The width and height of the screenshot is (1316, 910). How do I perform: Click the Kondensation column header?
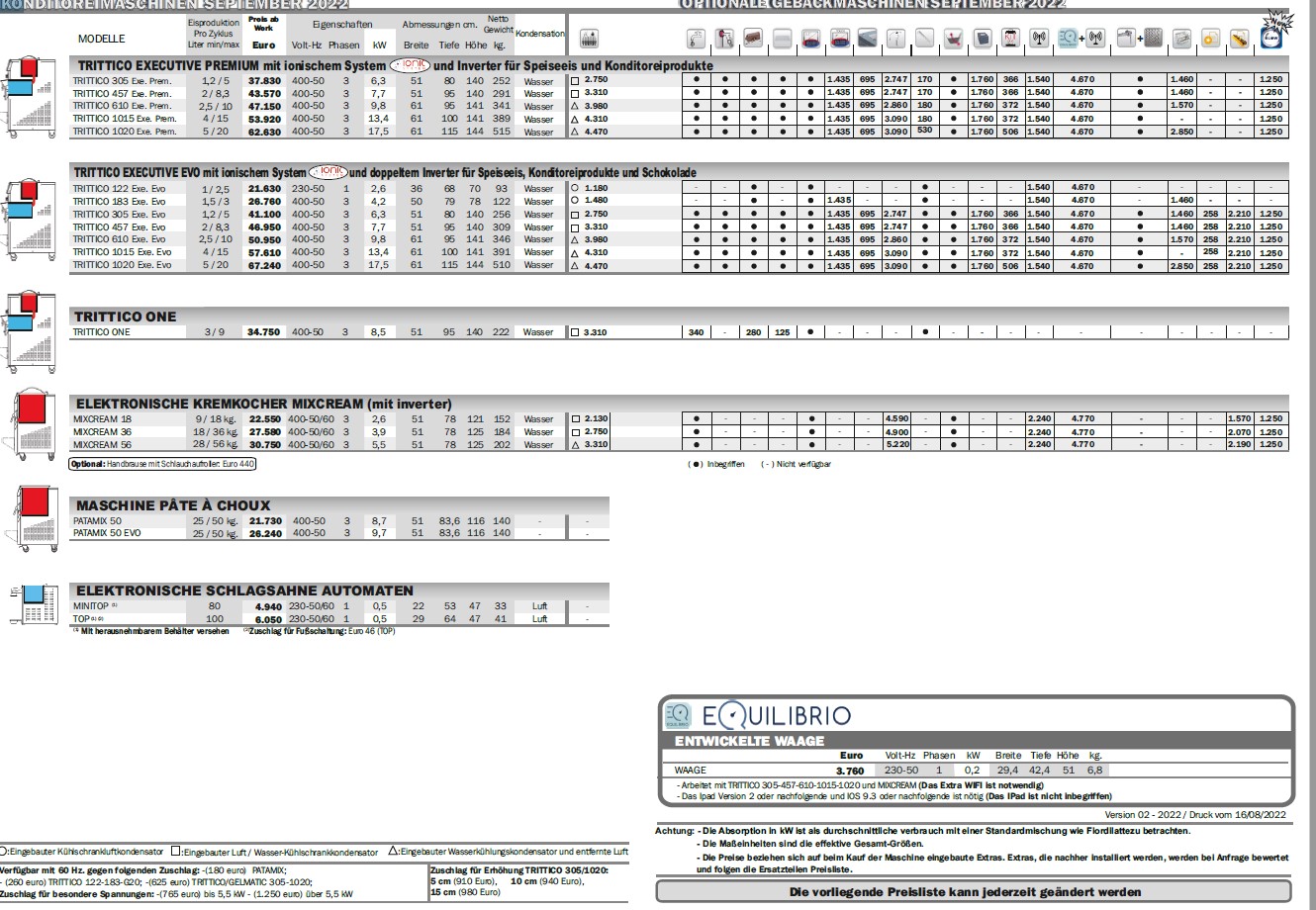(x=540, y=34)
